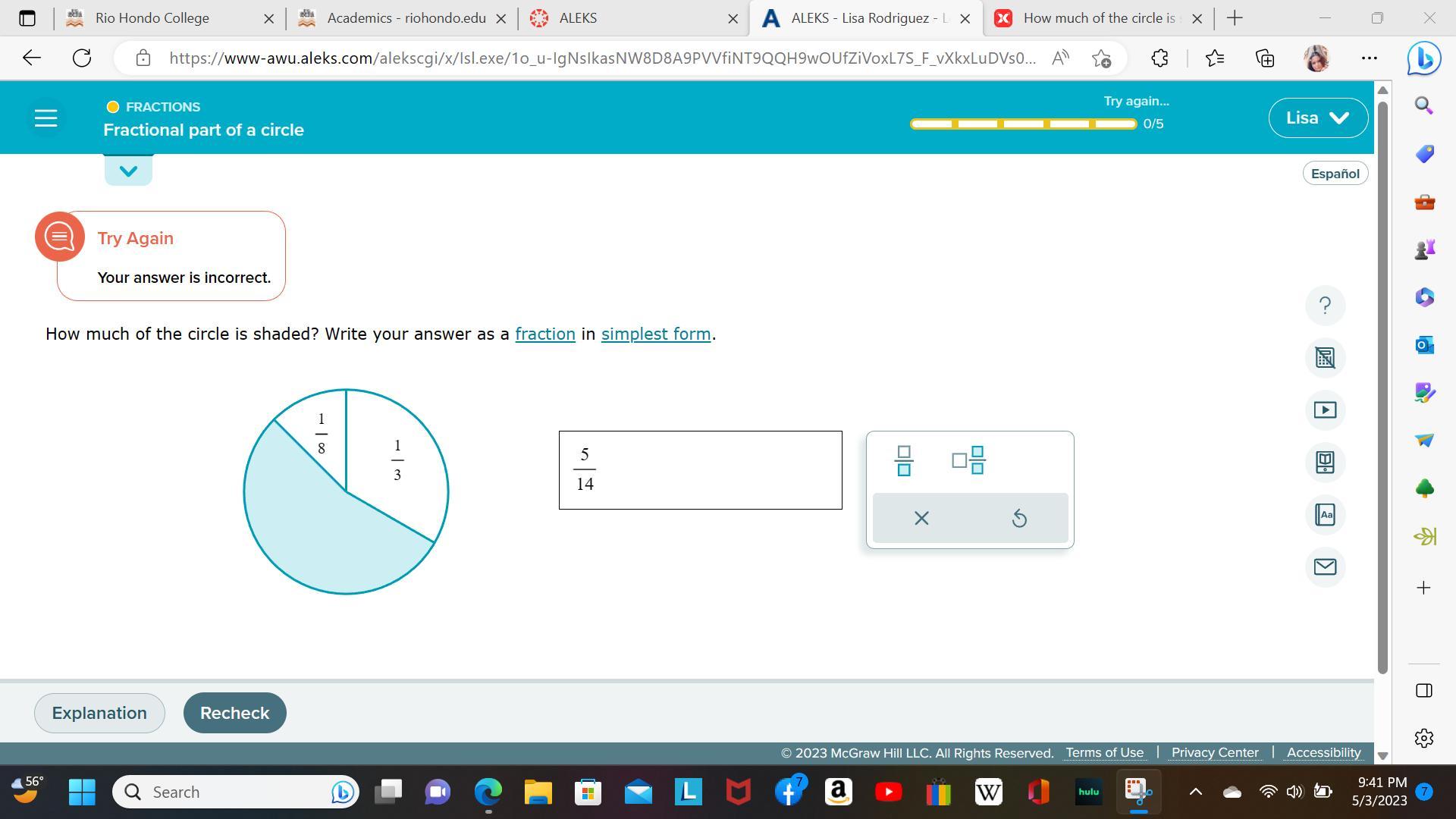Show hidden system tray icons

1195,792
